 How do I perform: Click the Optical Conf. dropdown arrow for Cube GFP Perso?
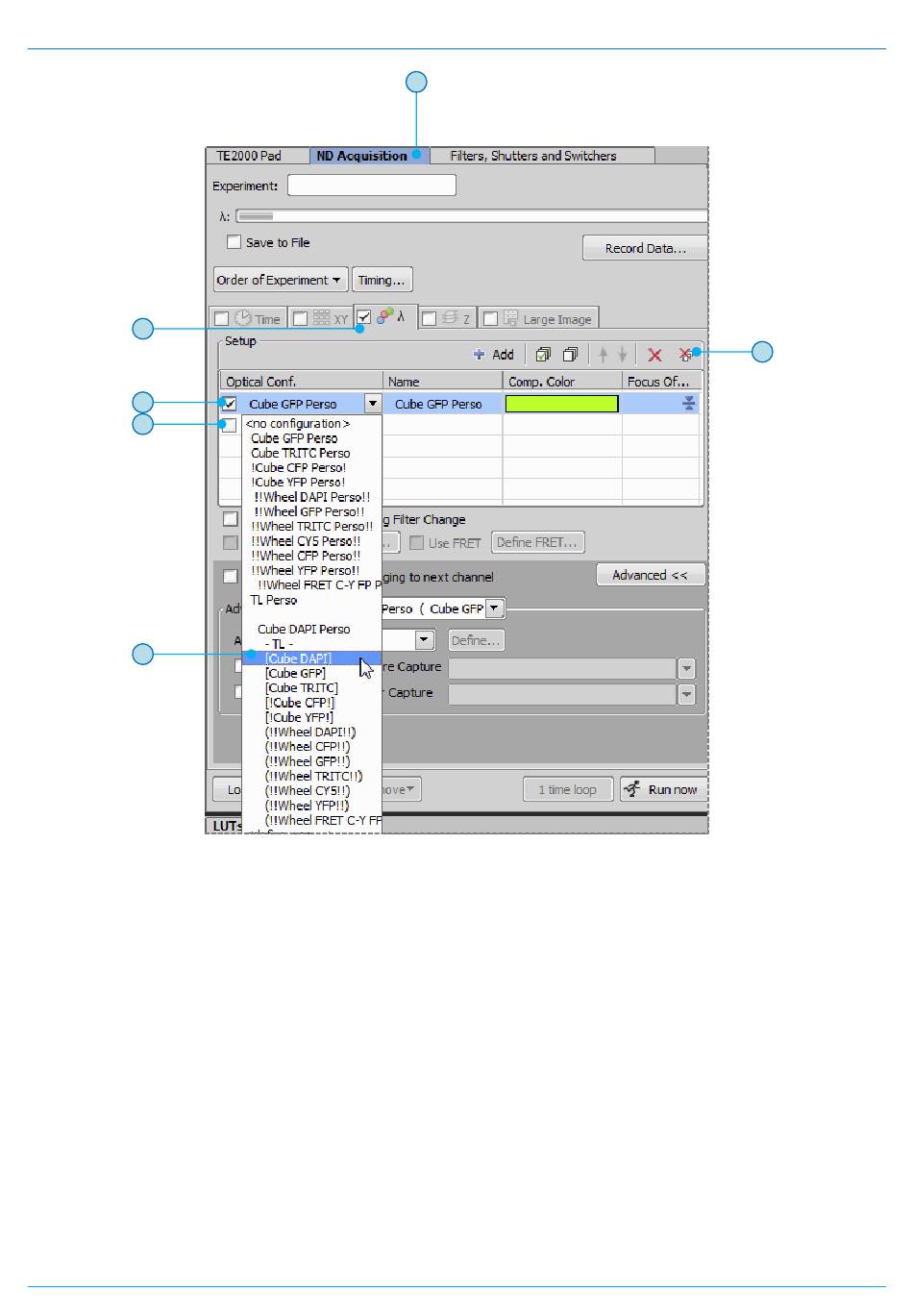click(373, 404)
